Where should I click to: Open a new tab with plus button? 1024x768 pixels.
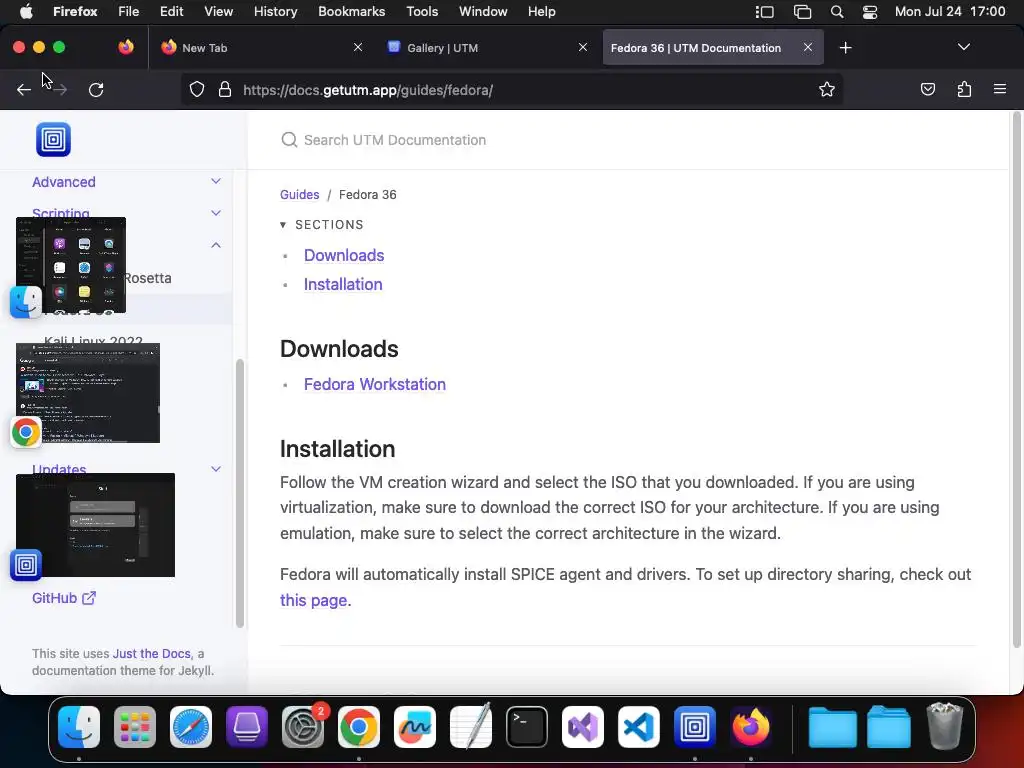point(845,48)
